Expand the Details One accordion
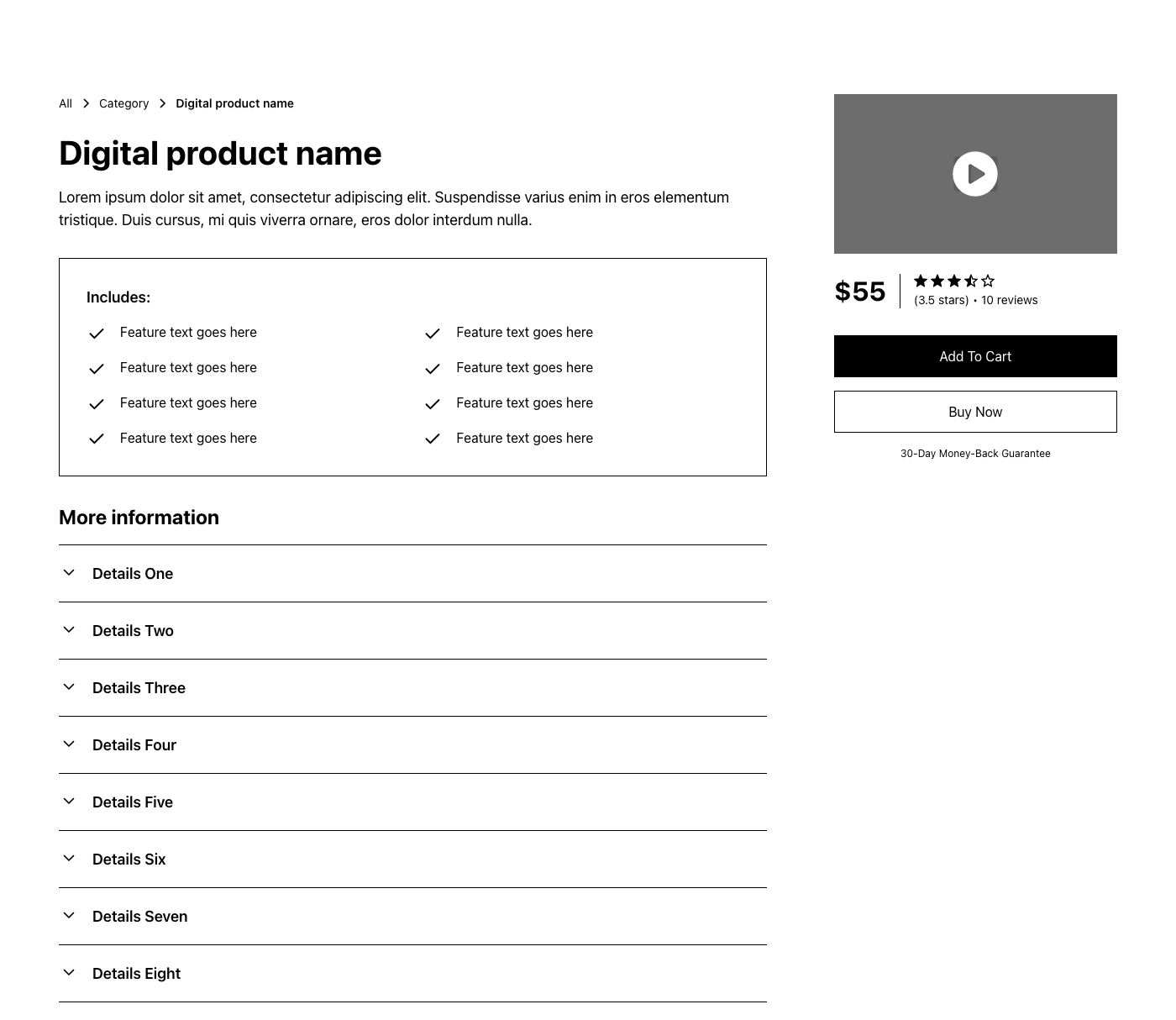The image size is (1176, 1020). (x=412, y=574)
